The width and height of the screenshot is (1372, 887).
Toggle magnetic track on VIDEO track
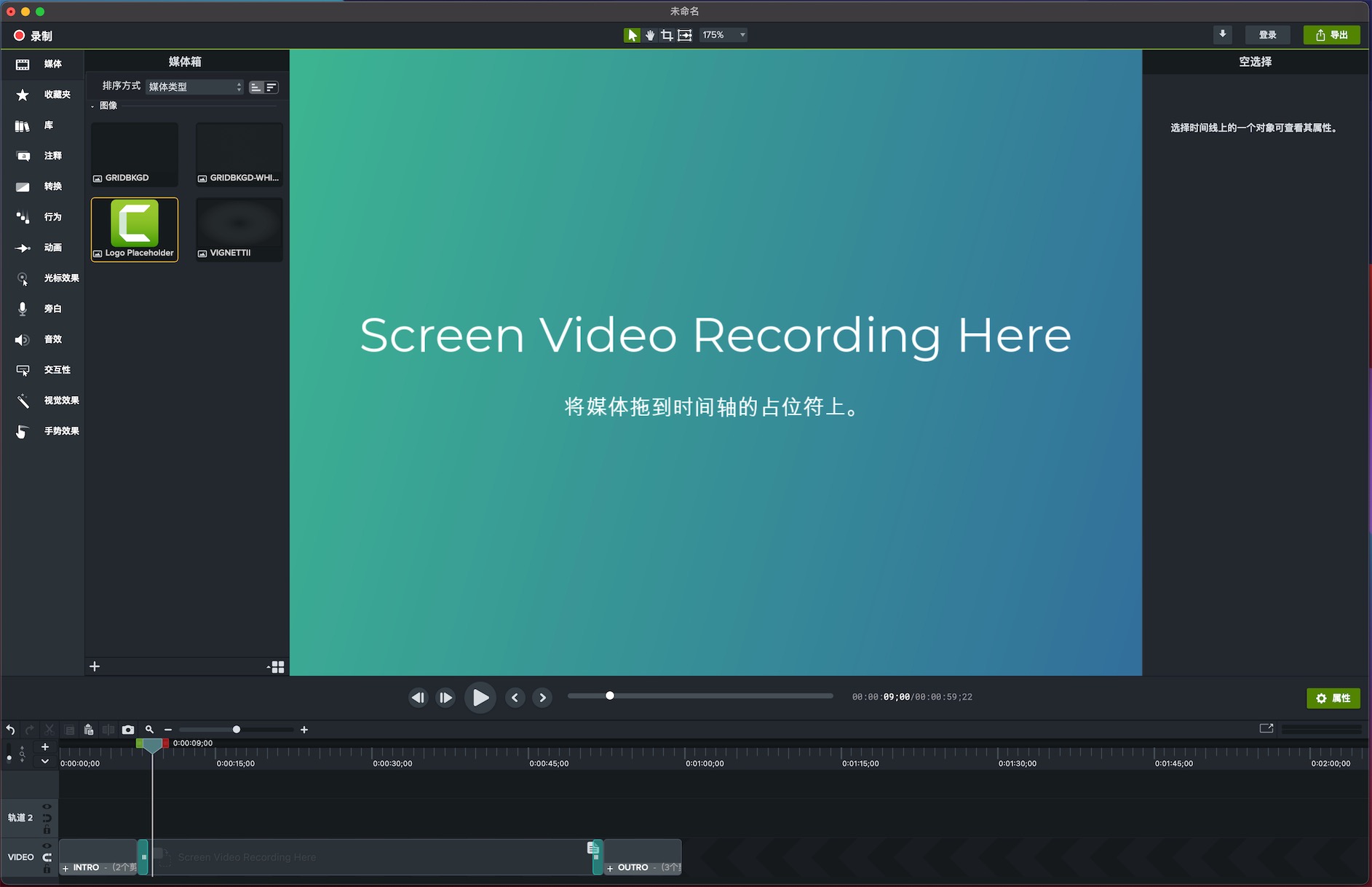pos(47,858)
